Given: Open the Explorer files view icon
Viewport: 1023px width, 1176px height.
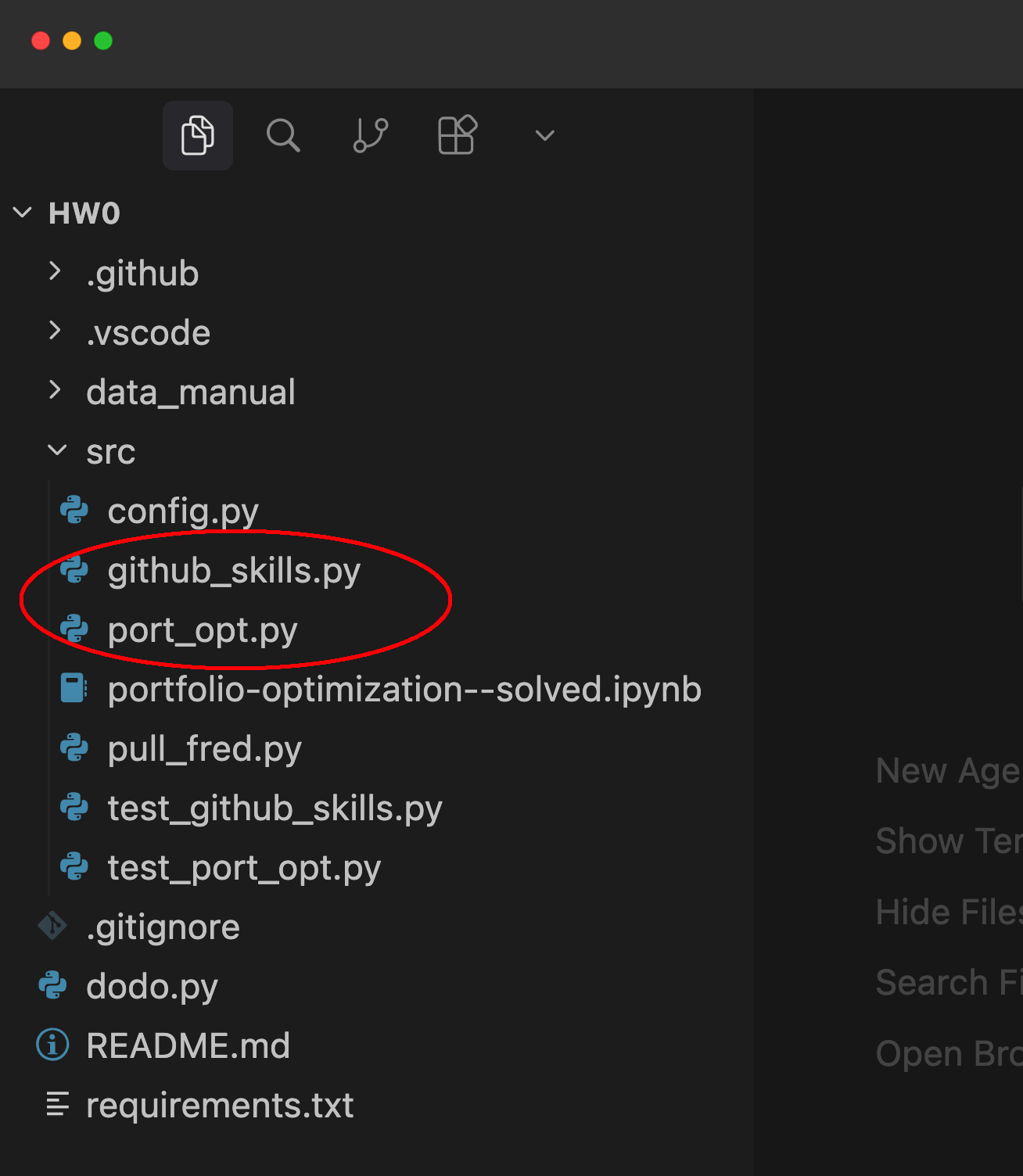Looking at the screenshot, I should [x=197, y=135].
